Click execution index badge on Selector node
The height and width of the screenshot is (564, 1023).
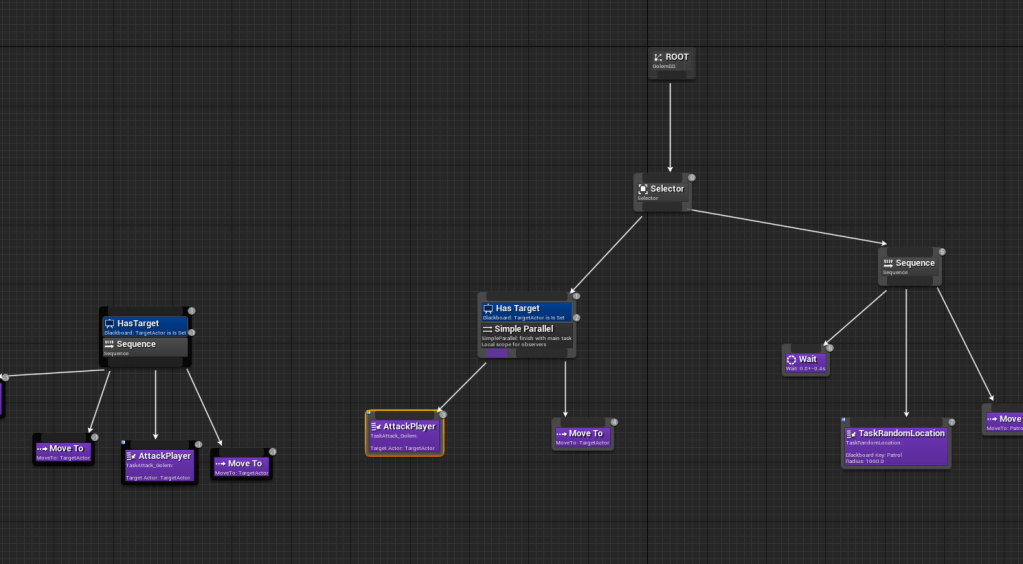tap(691, 178)
